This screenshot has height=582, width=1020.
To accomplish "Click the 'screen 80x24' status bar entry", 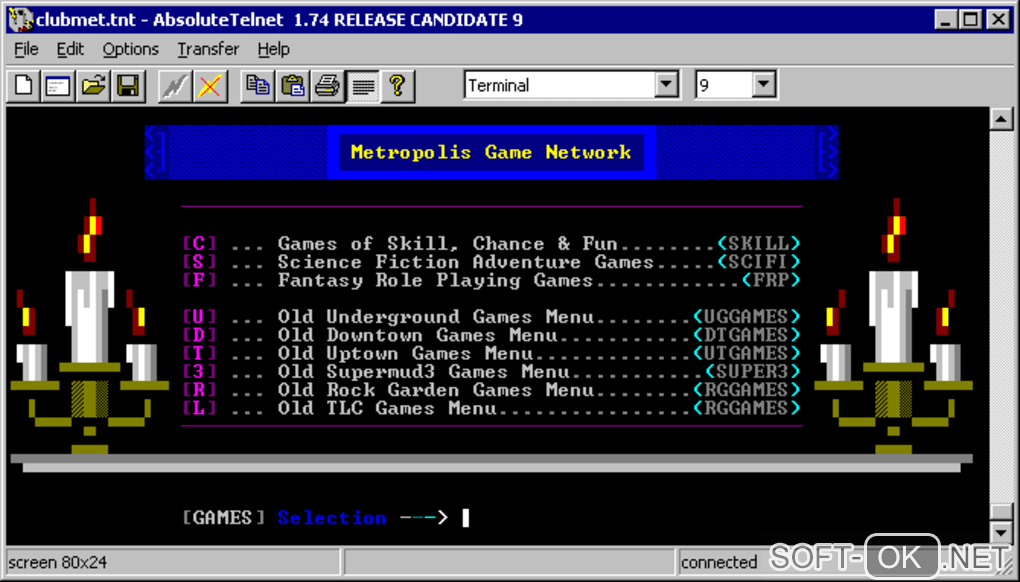I will (x=57, y=562).
